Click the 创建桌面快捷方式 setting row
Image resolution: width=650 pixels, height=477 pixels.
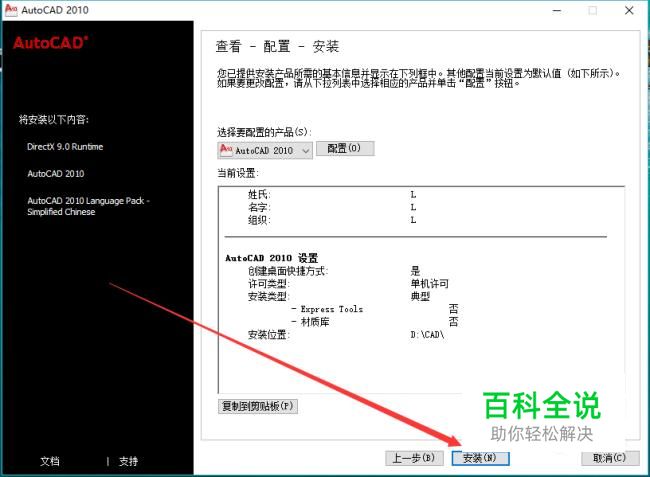pos(334,271)
